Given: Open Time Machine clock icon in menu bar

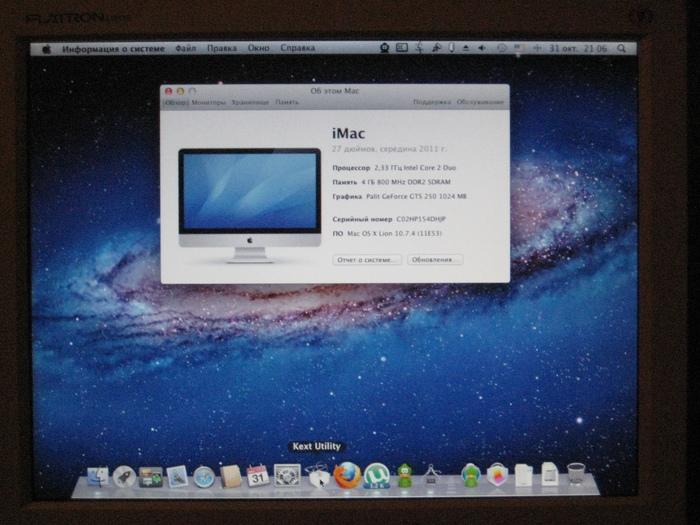Looking at the screenshot, I should click(x=501, y=48).
